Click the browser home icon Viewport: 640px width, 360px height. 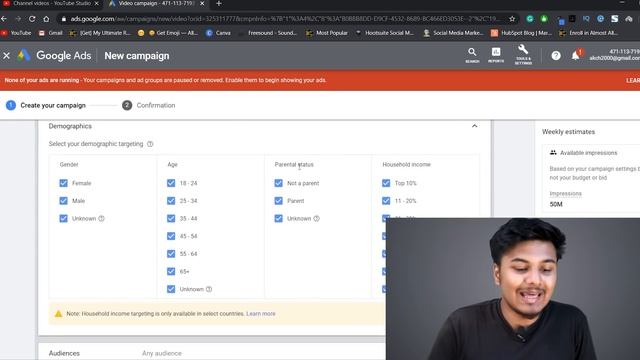click(46, 19)
